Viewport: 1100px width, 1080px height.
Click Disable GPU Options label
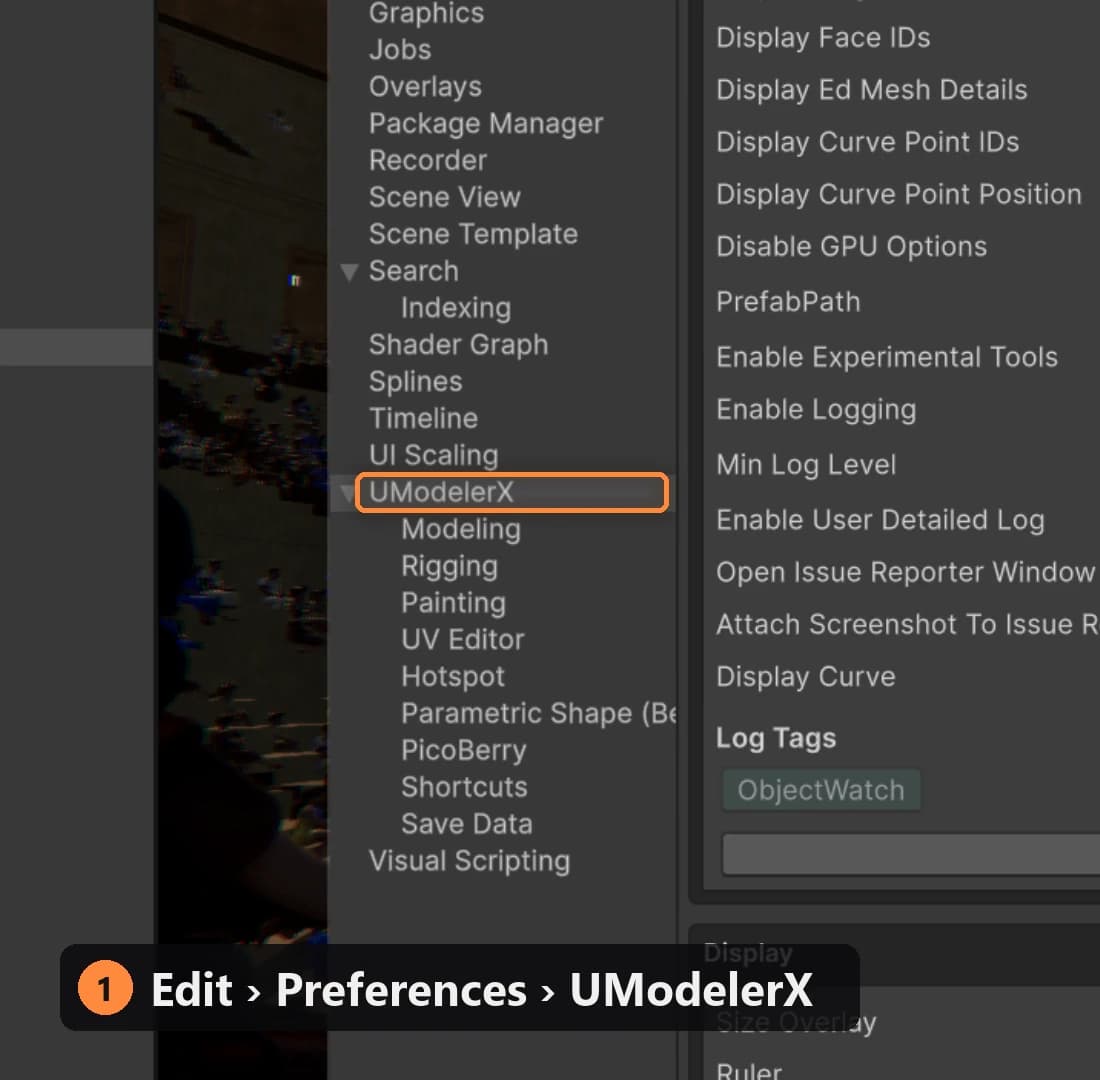(852, 247)
